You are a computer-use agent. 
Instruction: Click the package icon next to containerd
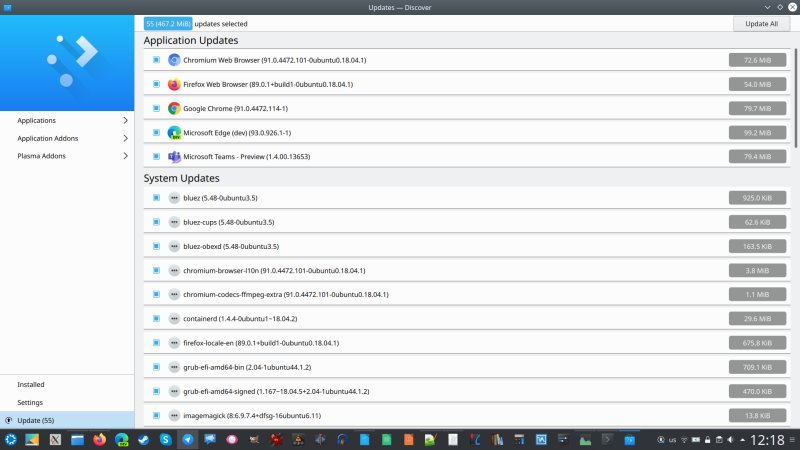[x=174, y=319]
